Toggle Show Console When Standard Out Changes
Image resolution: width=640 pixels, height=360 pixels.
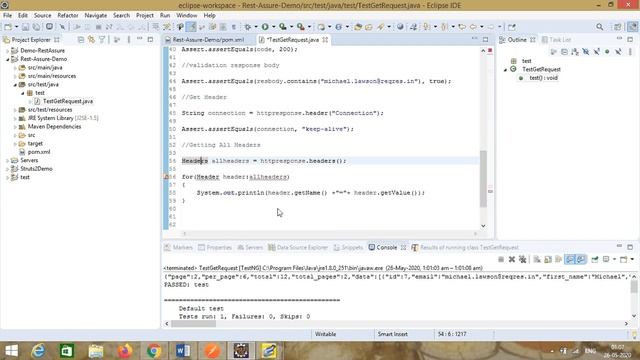(570, 259)
